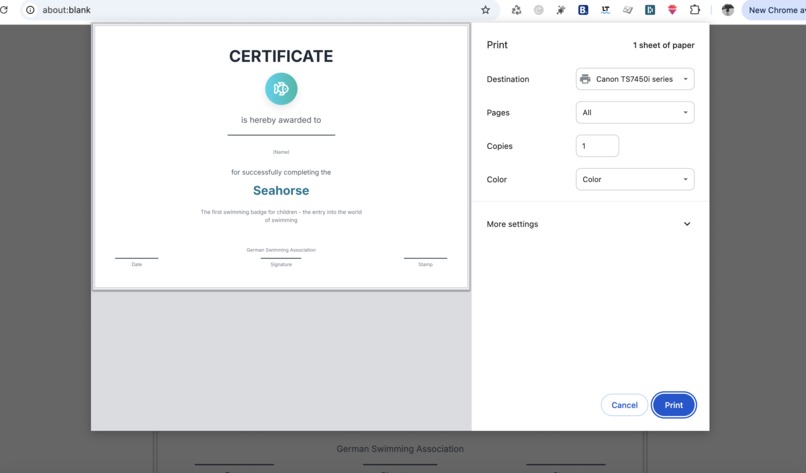
Task: Click the Copies number field
Action: click(597, 146)
